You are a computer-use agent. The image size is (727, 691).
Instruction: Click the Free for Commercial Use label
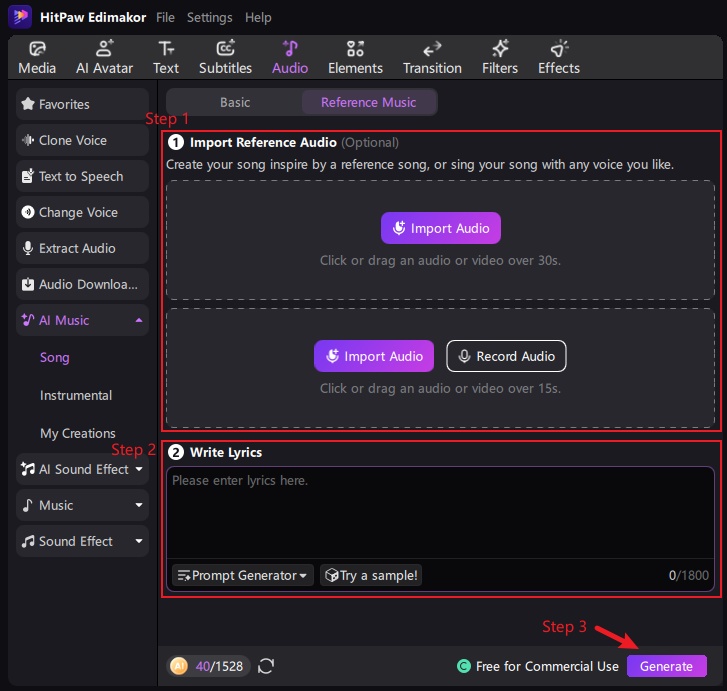(547, 666)
